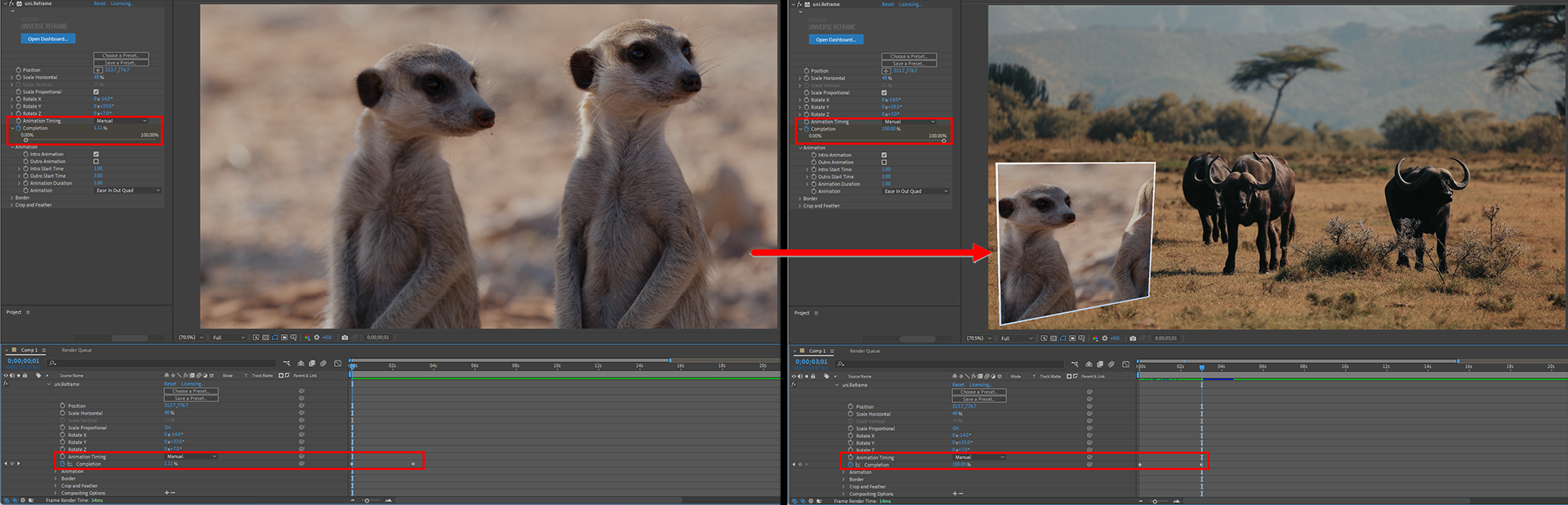Click Position row pick whip in left timeline

(x=301, y=405)
